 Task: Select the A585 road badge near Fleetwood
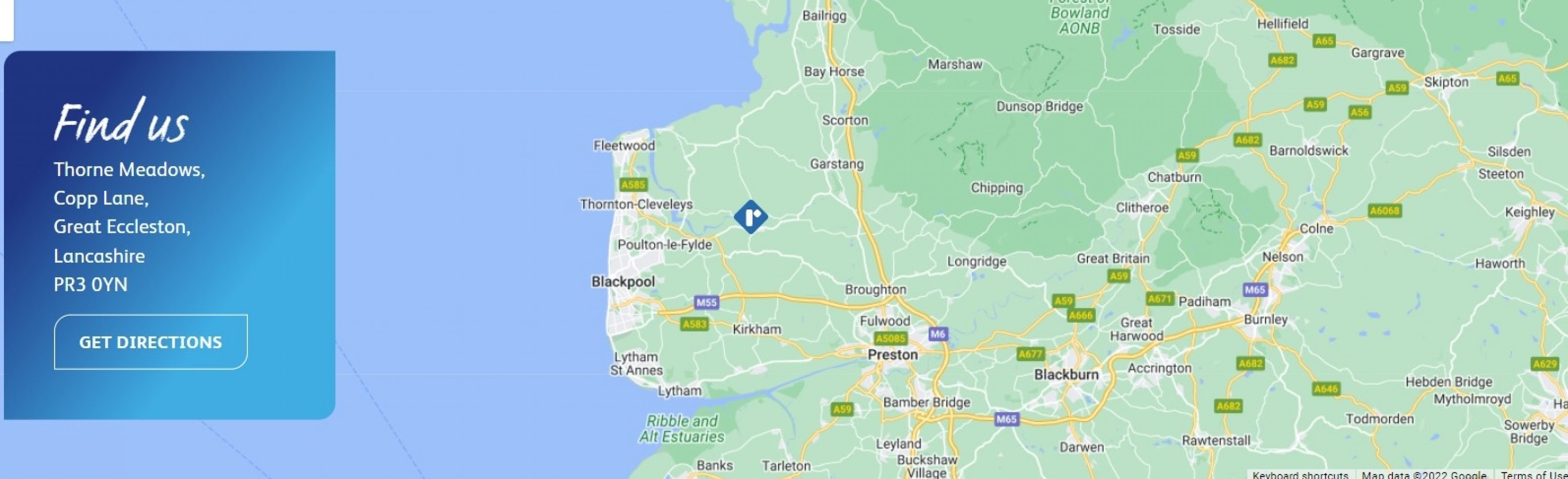click(x=633, y=185)
